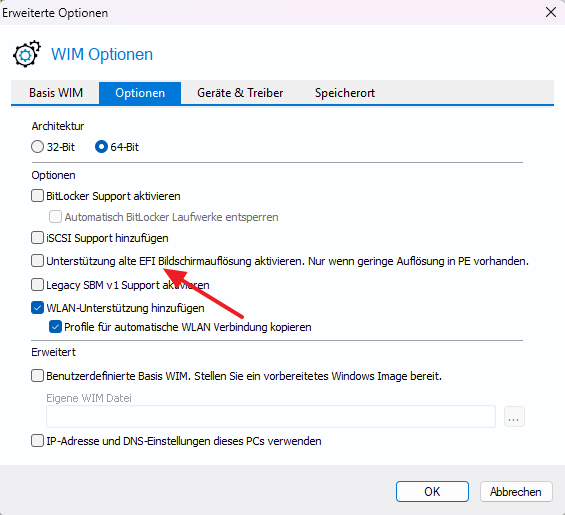Check IP-Adresse und DNS-Einstellungen dieses PCs verwenden
Screen dimensions: 565x515
[37, 441]
